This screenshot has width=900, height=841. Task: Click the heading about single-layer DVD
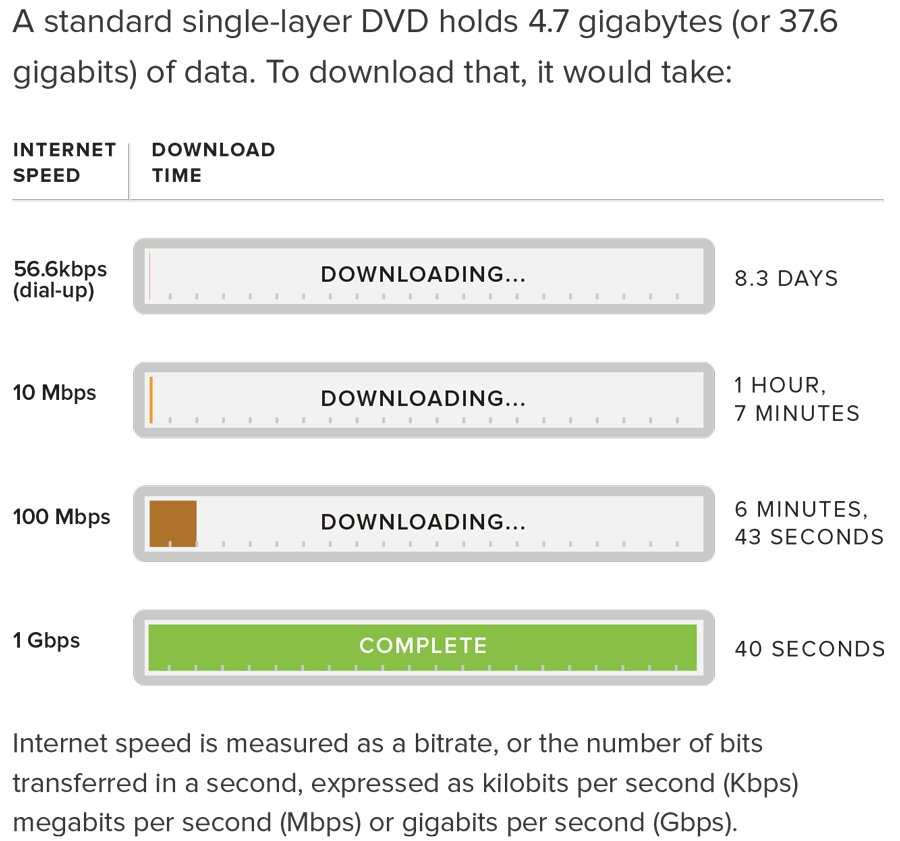click(425, 47)
